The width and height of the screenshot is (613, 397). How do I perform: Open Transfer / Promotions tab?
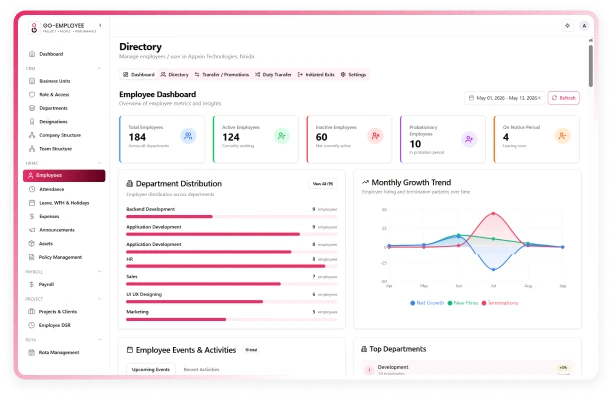tap(222, 74)
